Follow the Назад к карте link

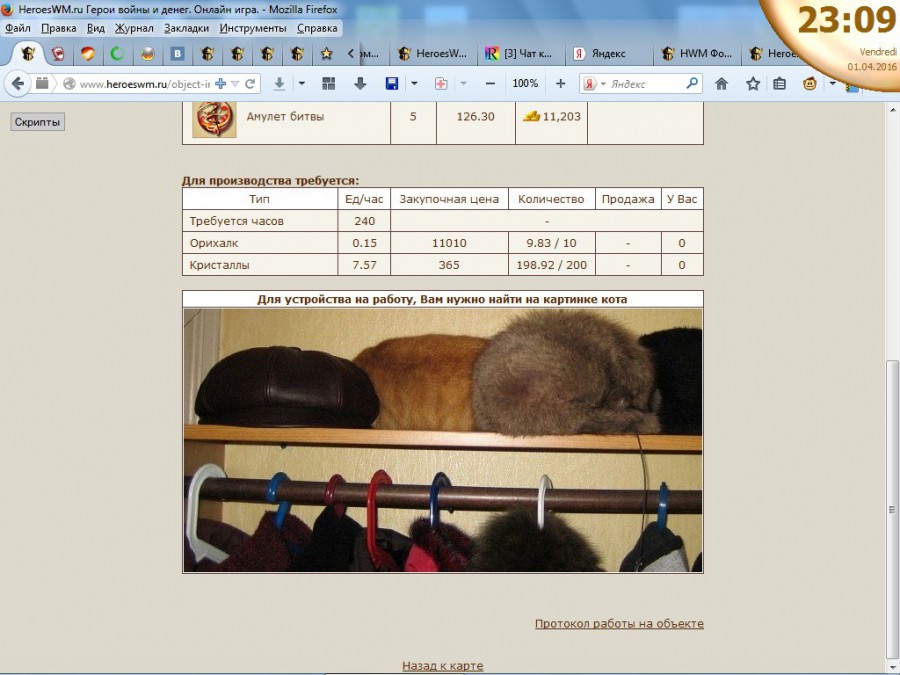pos(442,666)
